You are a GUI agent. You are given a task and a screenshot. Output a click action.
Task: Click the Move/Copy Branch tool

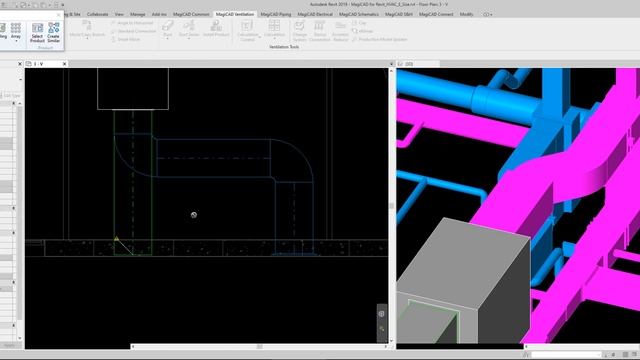tap(87, 28)
